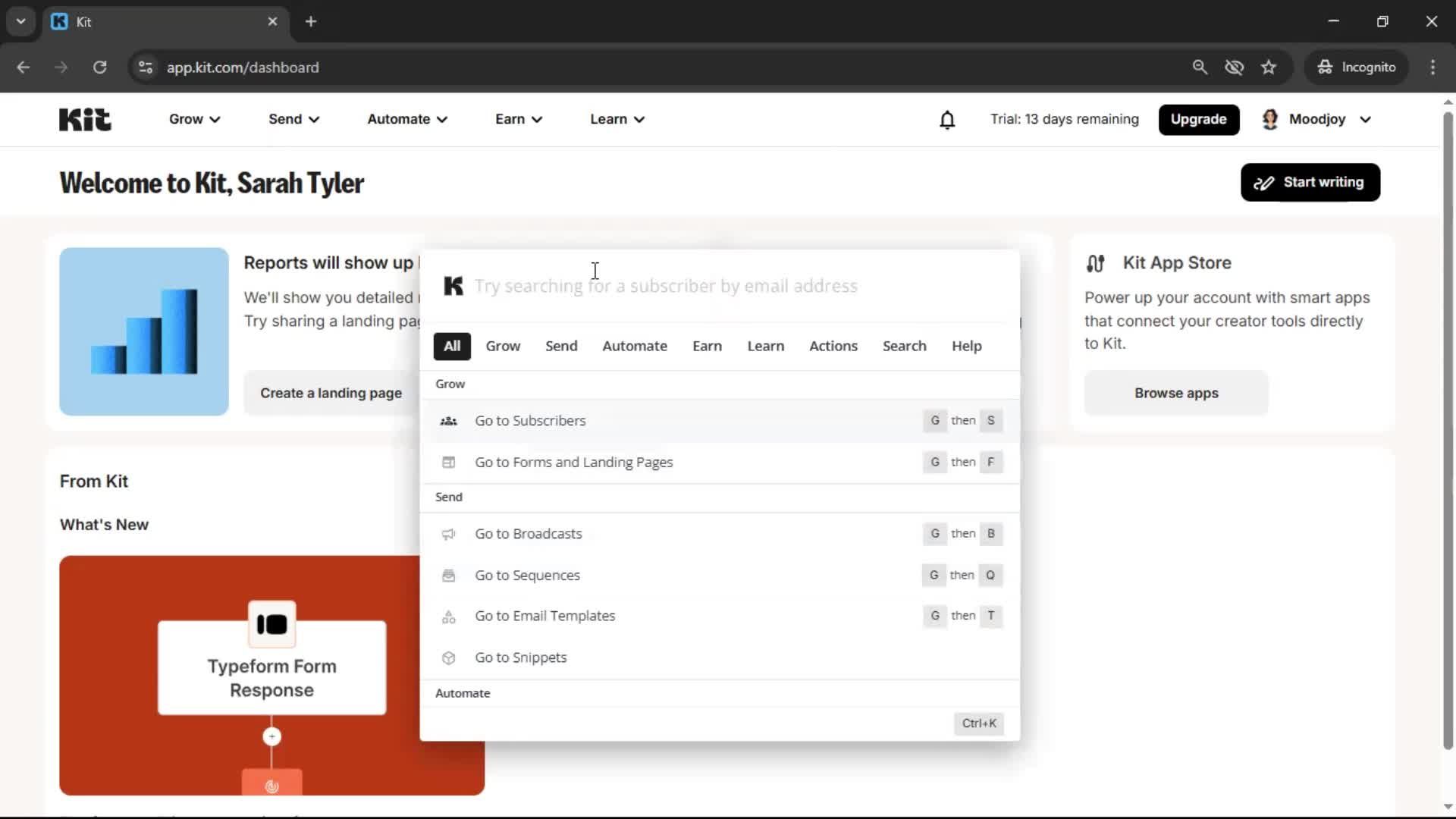Image resolution: width=1456 pixels, height=819 pixels.
Task: Select the Email Templates icon
Action: [x=448, y=617]
